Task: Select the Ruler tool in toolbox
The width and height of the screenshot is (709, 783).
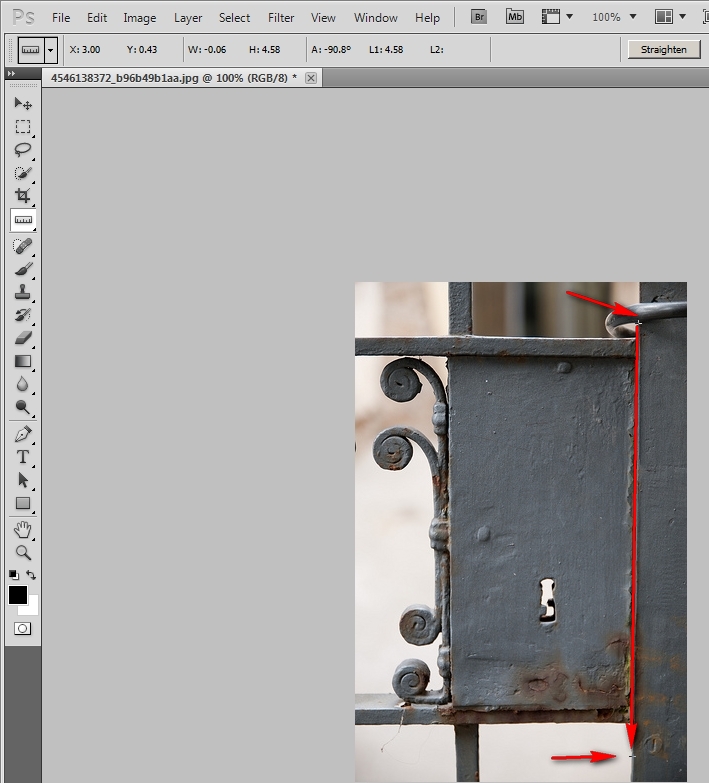Action: click(23, 220)
